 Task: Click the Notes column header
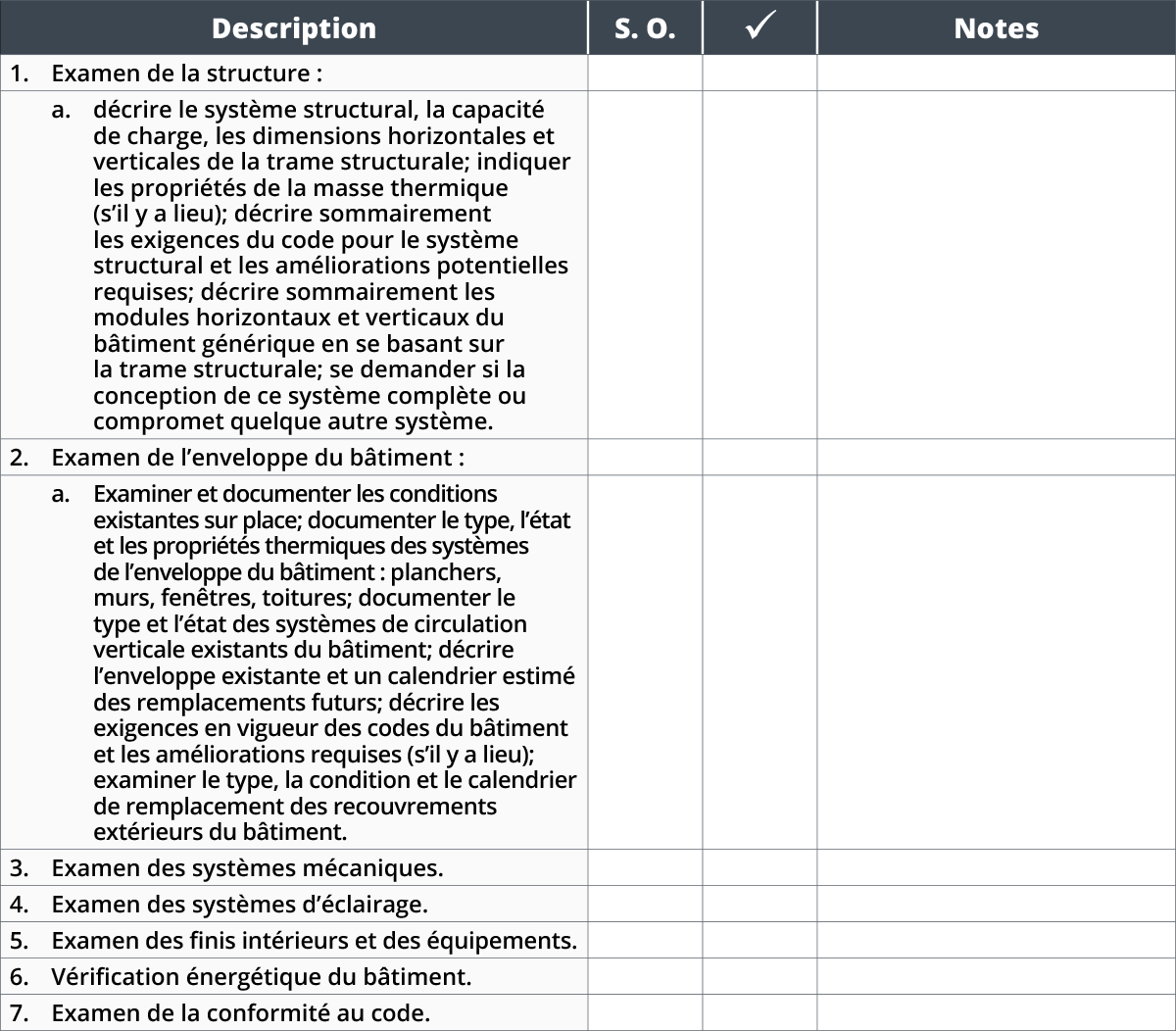996,28
